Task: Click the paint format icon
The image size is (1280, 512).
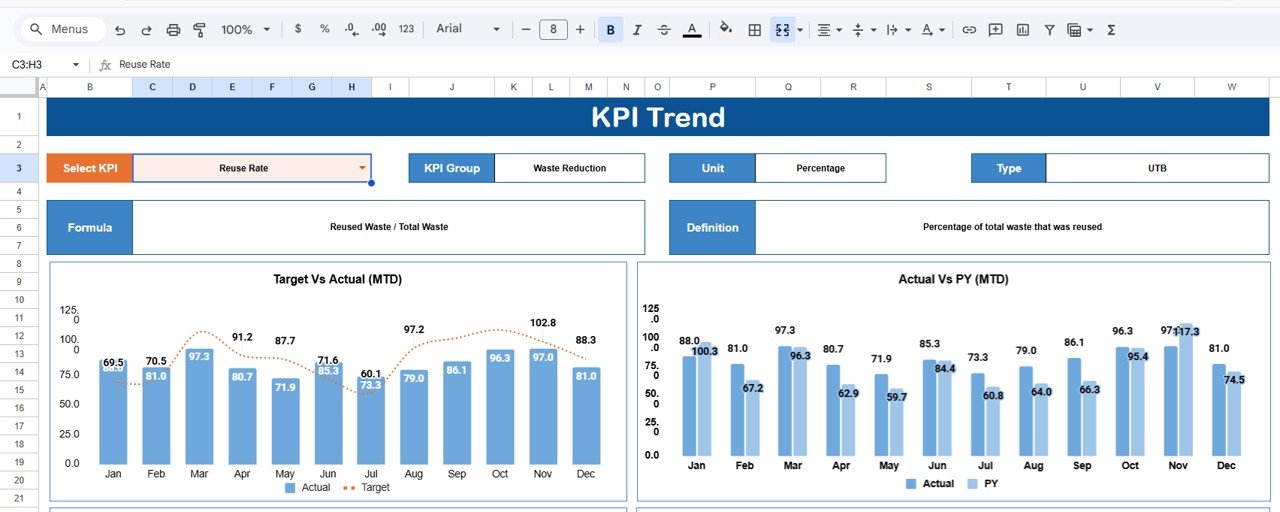Action: pos(199,30)
